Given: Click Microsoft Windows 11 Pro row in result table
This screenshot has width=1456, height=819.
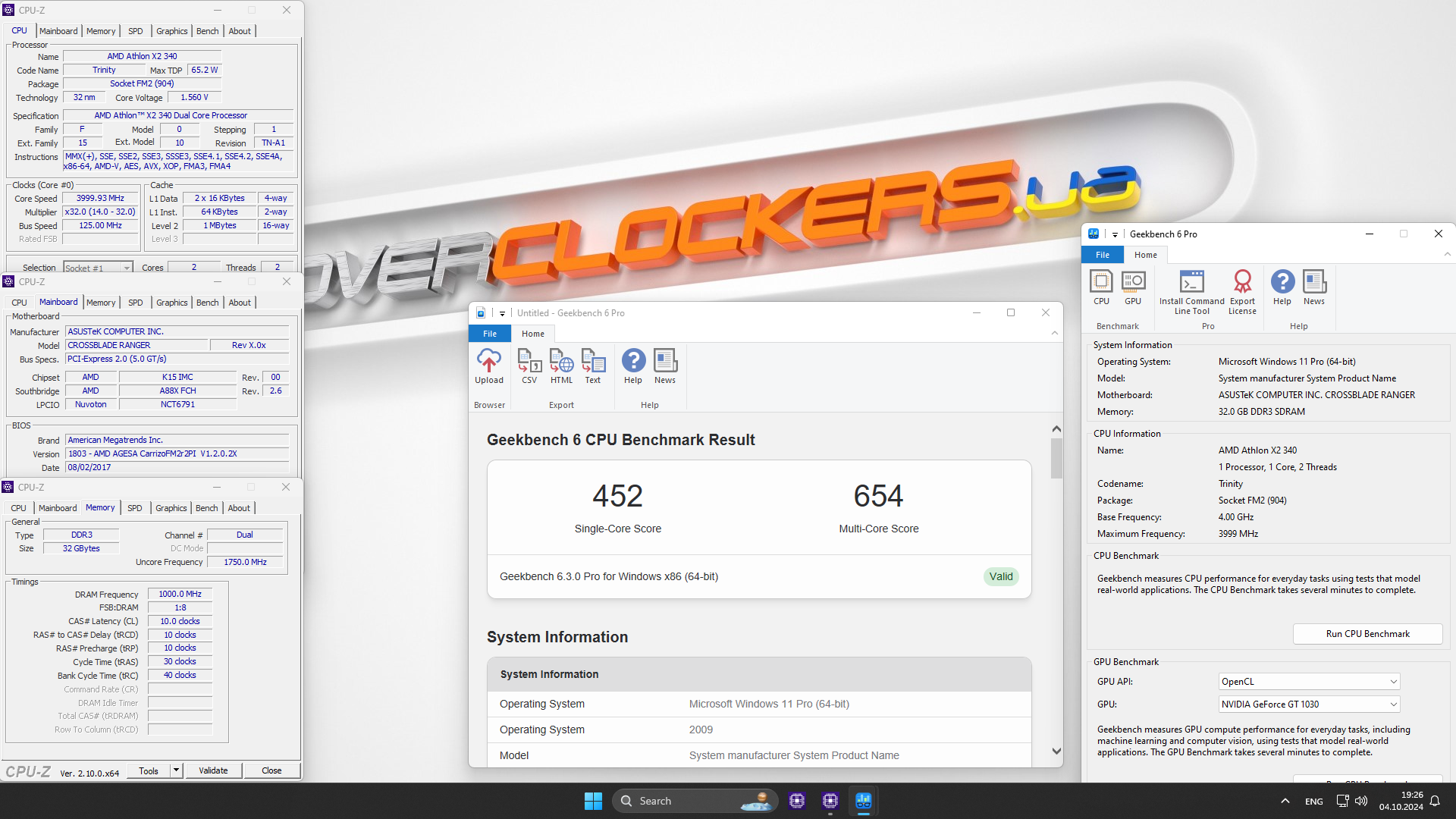Looking at the screenshot, I should pos(759,704).
